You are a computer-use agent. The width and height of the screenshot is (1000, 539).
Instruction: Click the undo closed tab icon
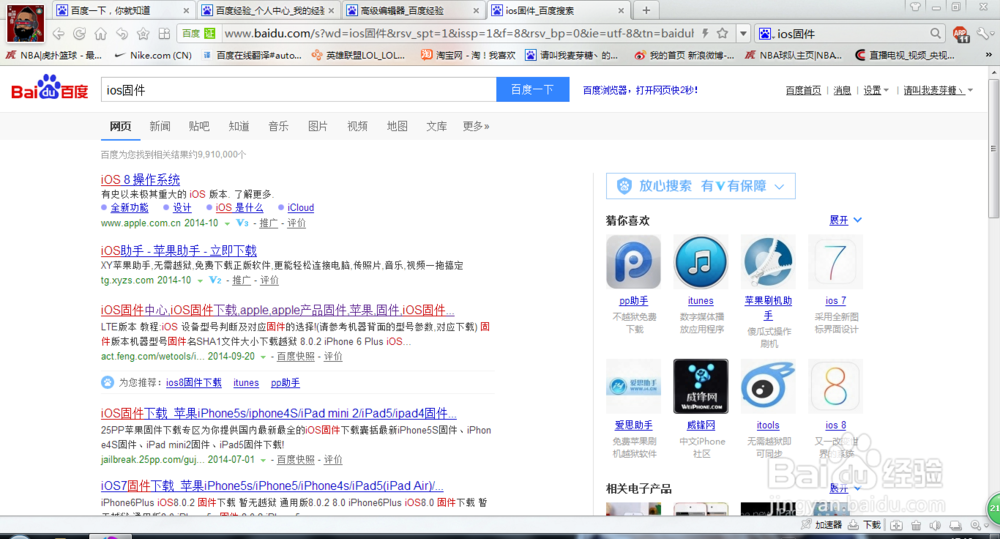(x=122, y=34)
